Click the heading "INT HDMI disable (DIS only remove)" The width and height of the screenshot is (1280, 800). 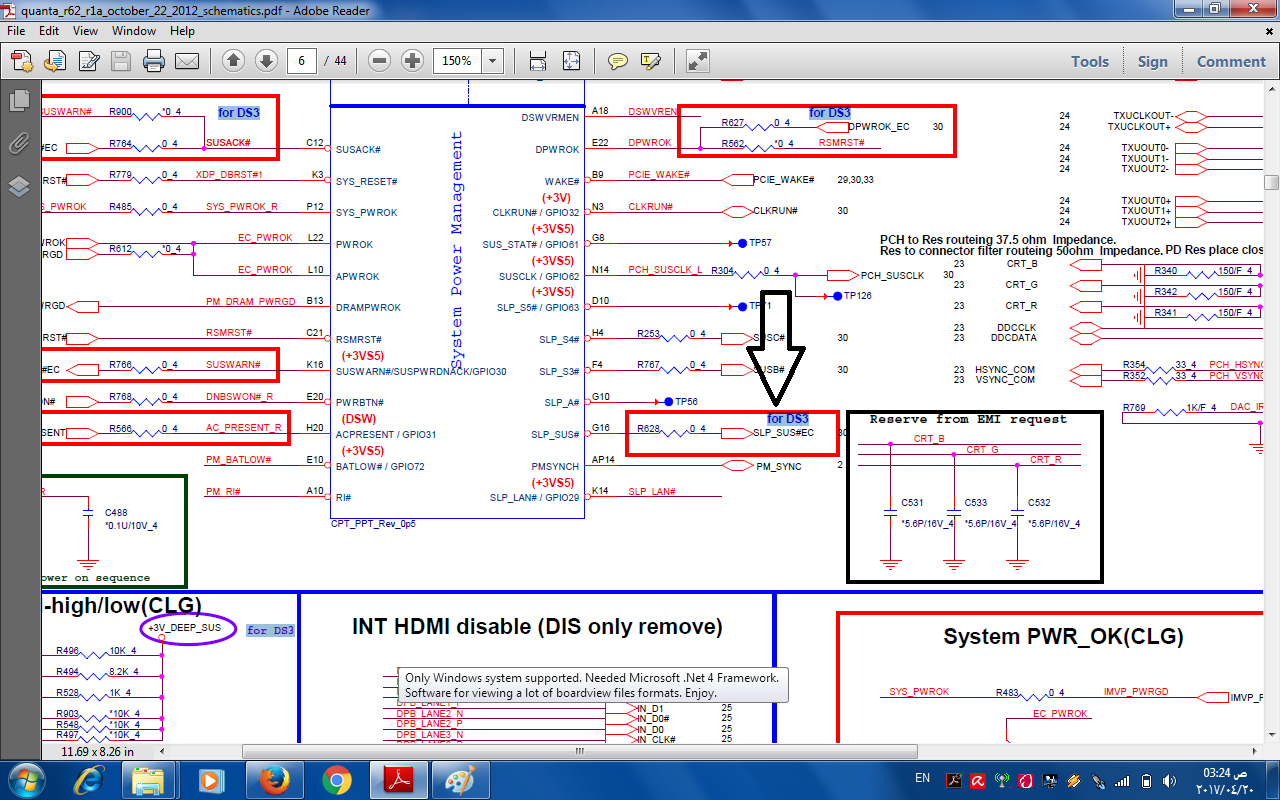click(x=537, y=627)
